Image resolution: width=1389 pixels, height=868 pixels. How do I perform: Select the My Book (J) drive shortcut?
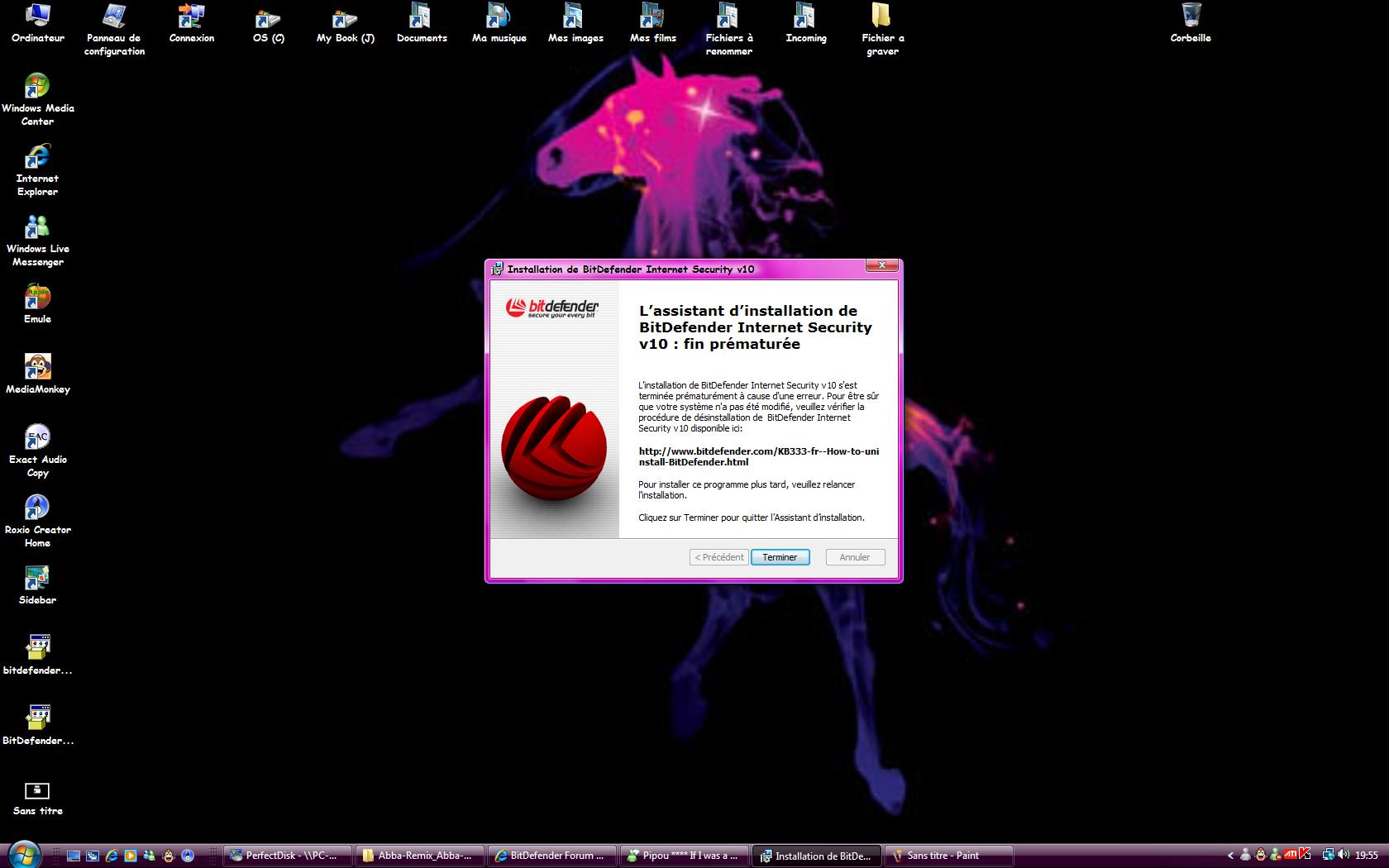[345, 23]
